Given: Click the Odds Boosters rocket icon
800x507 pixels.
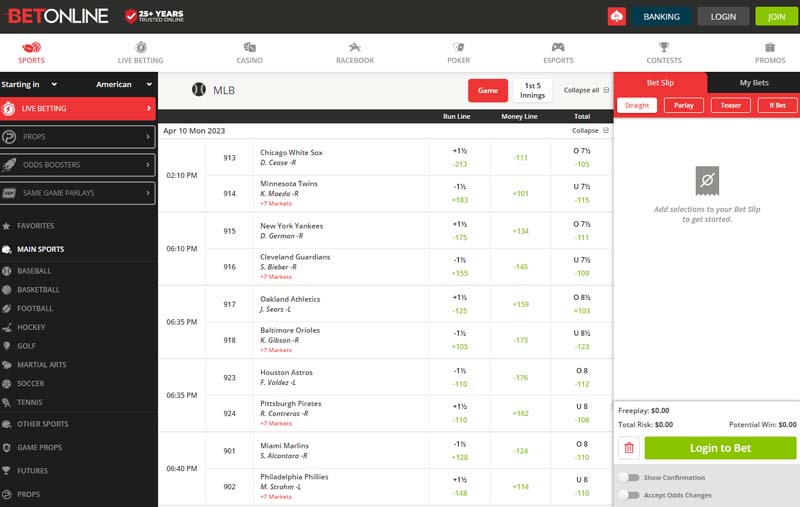Looking at the screenshot, I should 9,165.
